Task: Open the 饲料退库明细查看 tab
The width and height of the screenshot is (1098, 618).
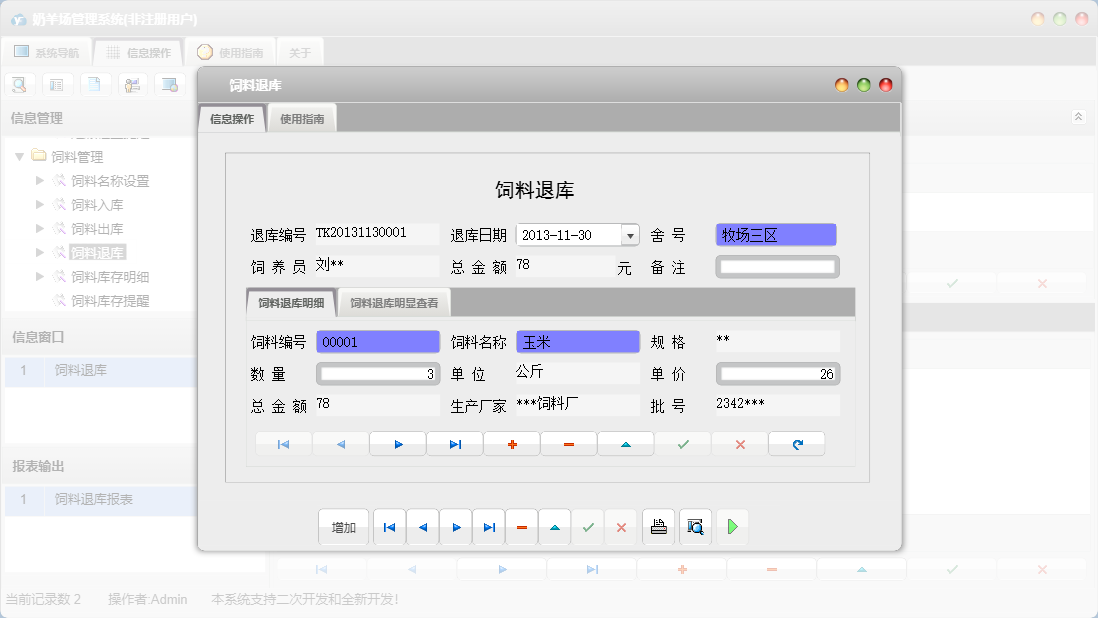Action: (393, 302)
